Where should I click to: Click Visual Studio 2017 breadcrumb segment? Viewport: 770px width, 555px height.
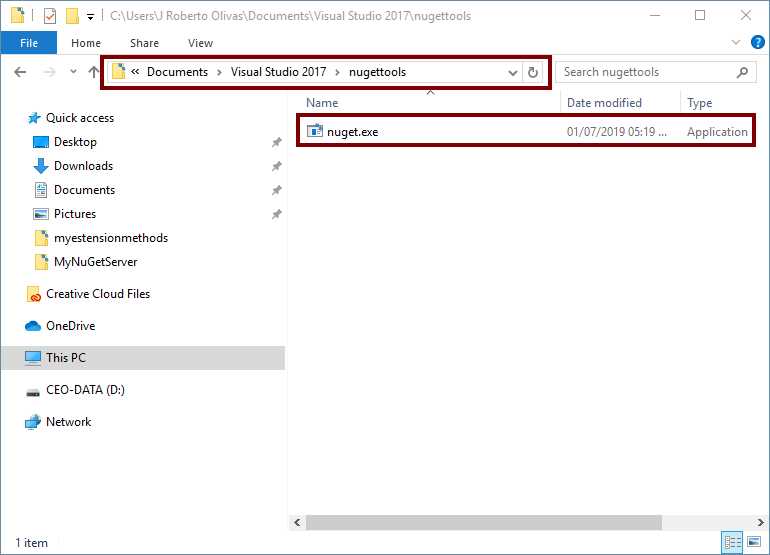tap(278, 72)
